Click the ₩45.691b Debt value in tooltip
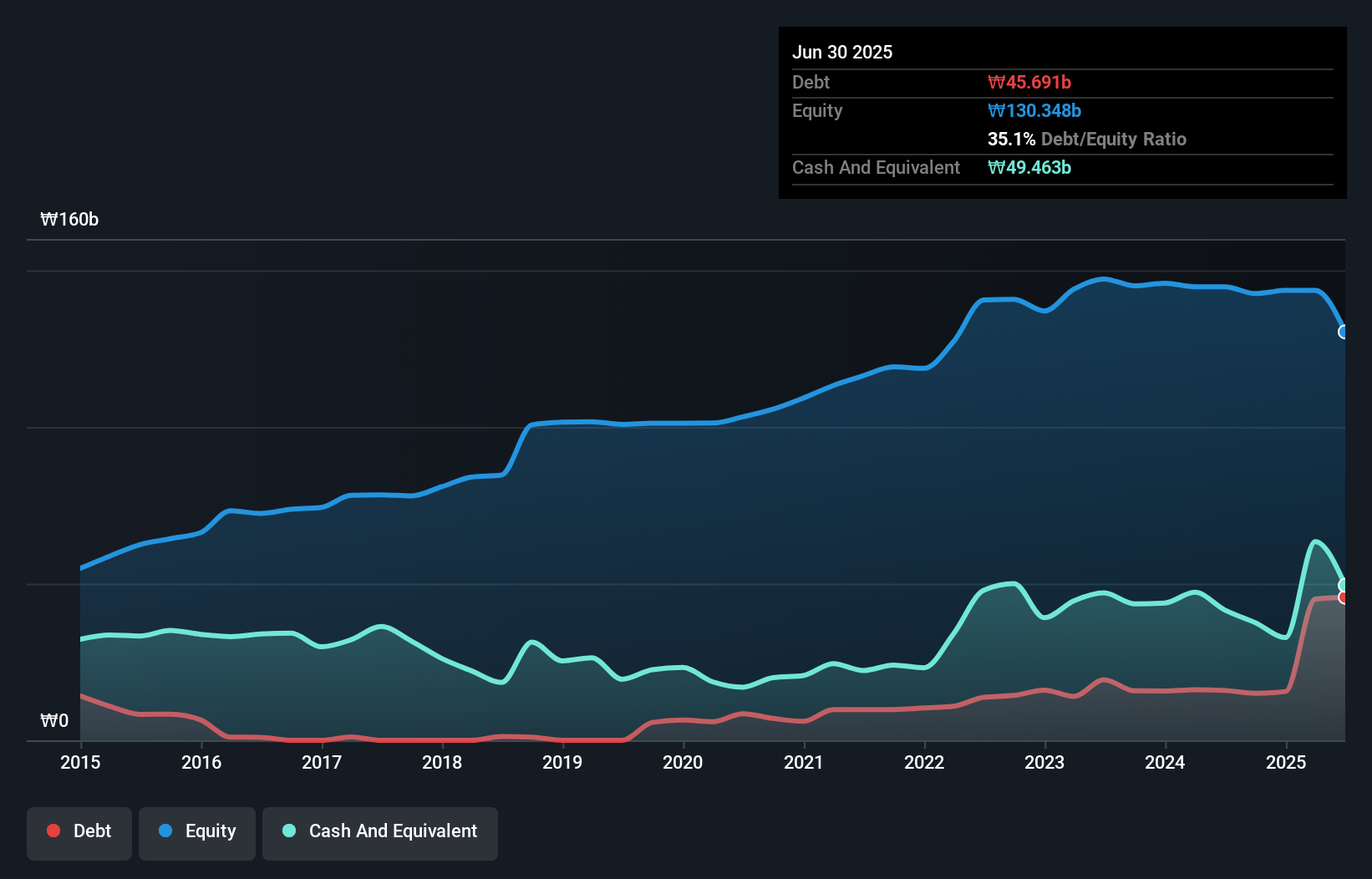Image resolution: width=1372 pixels, height=879 pixels. click(x=1029, y=82)
